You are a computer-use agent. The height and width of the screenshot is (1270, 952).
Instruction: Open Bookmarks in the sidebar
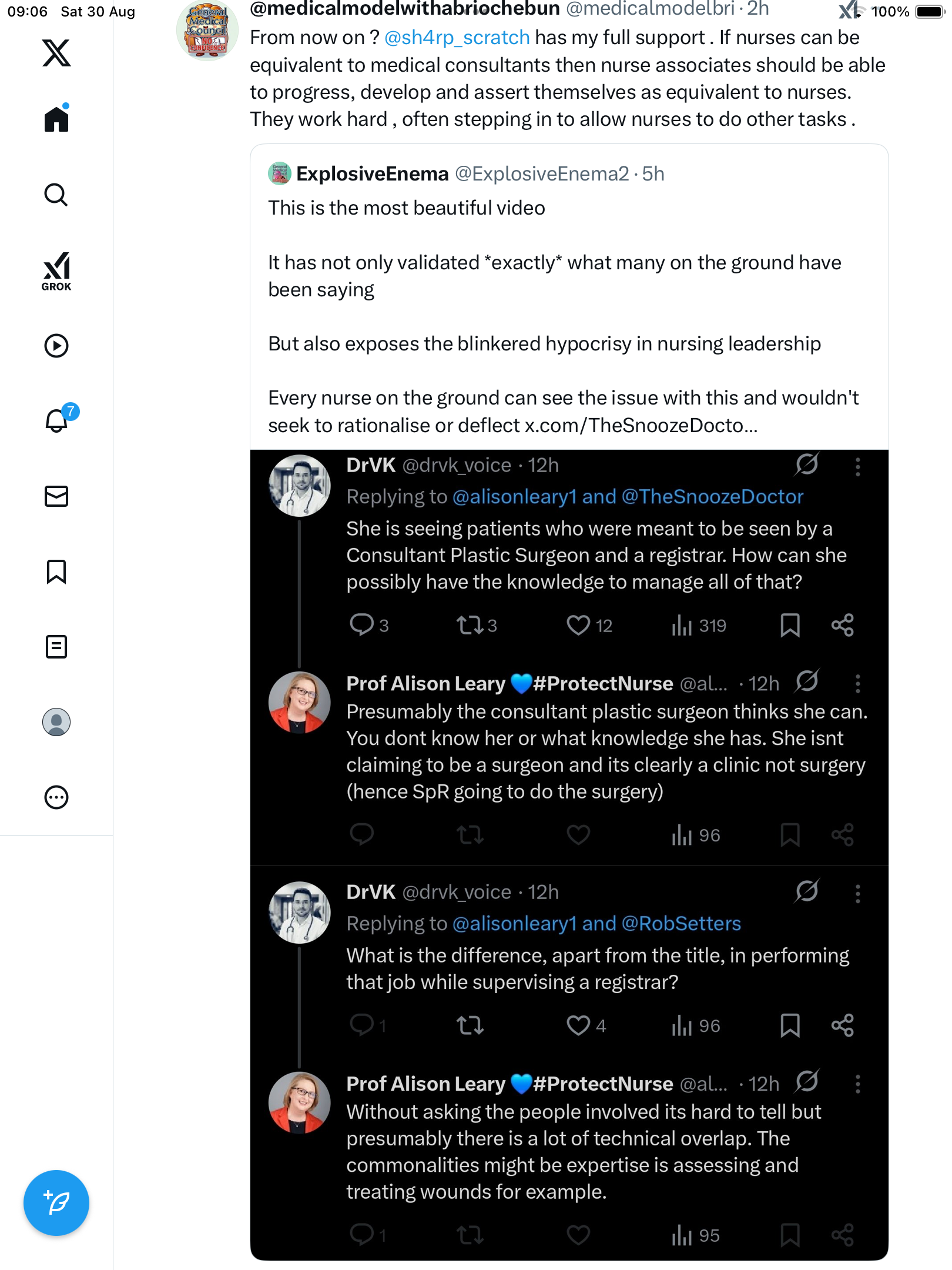pos(56,571)
